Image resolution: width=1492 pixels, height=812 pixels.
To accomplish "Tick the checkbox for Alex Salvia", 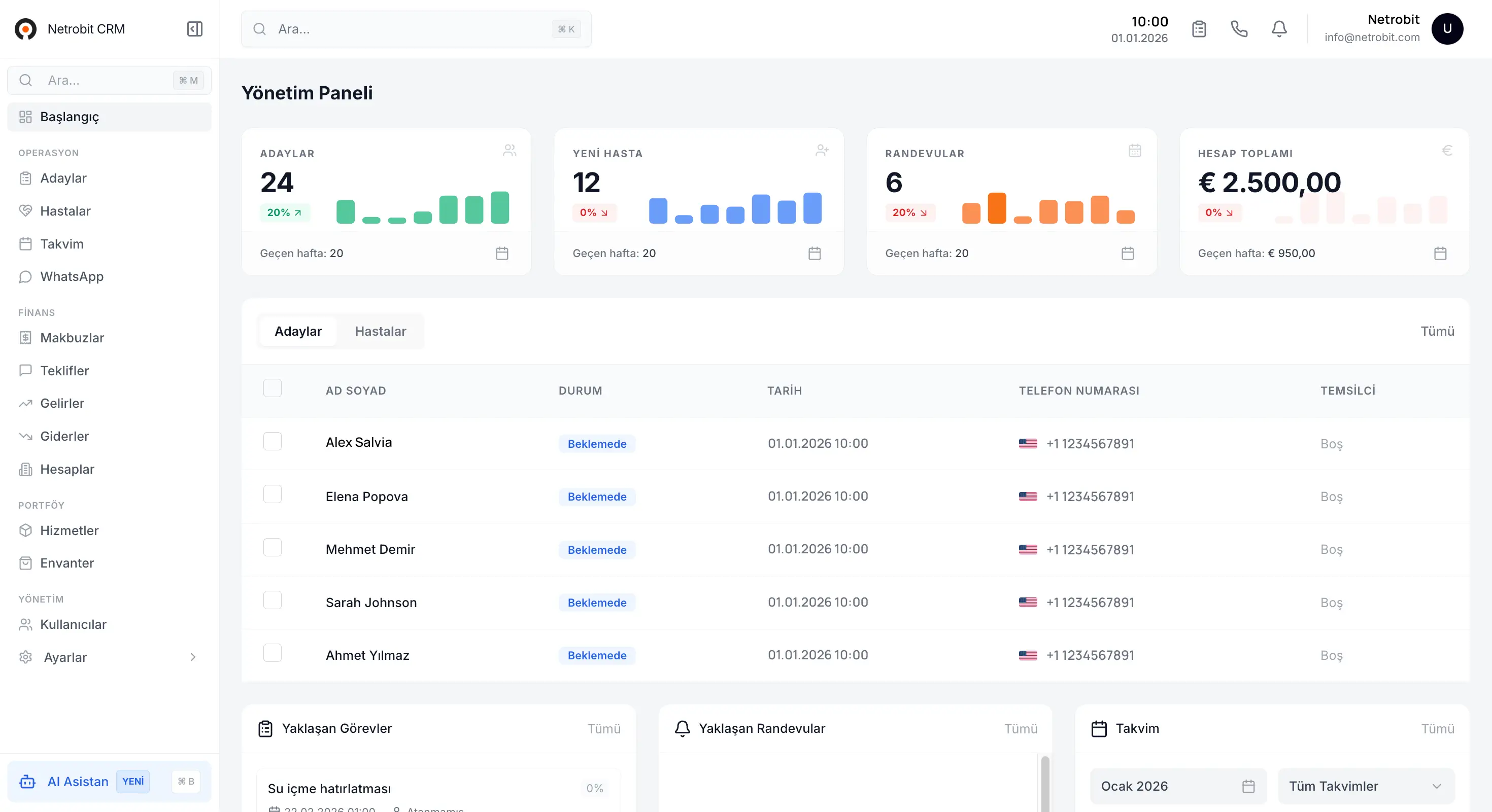I will coord(272,442).
